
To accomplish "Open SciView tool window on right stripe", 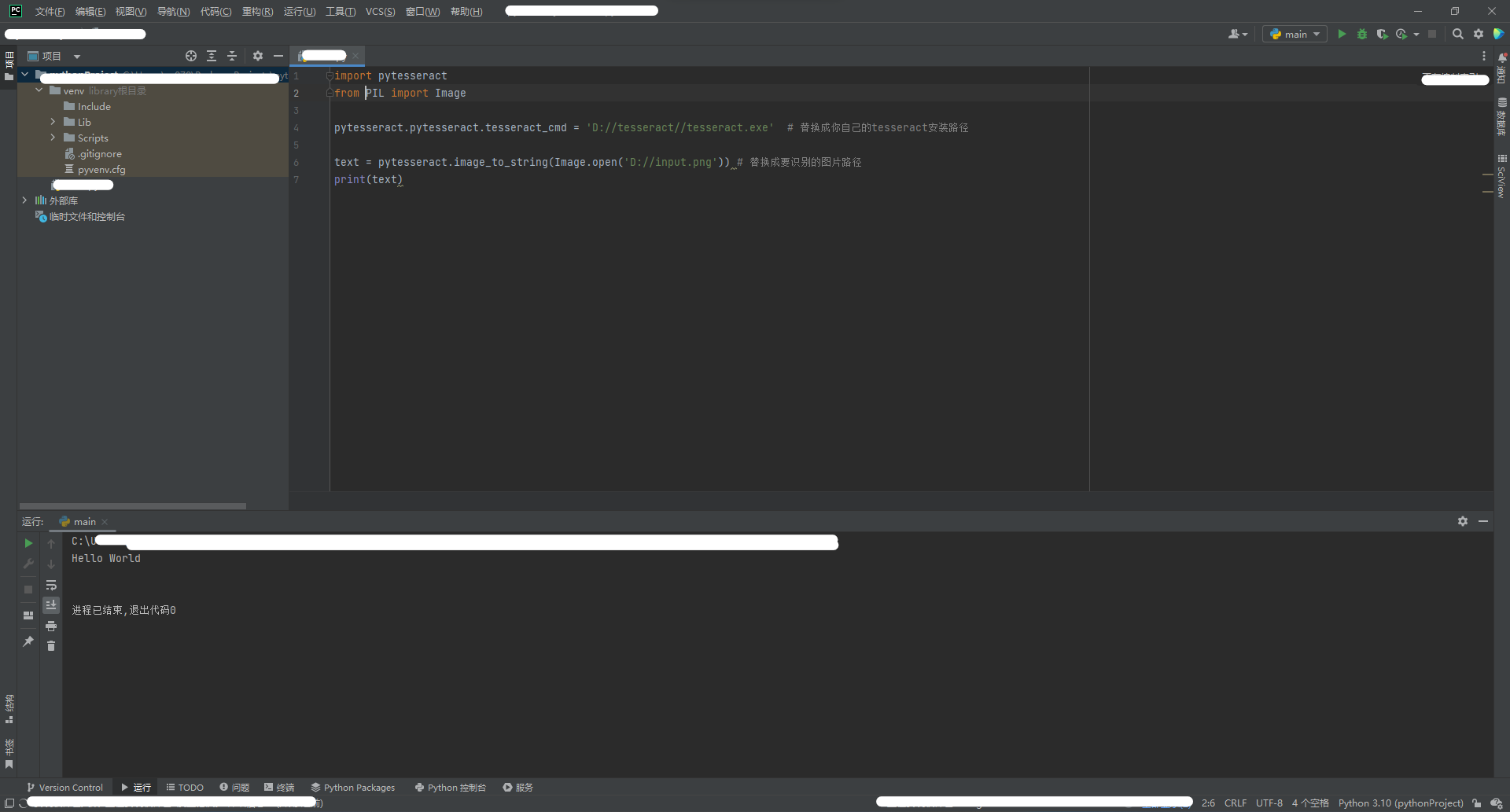I will pos(1502,175).
